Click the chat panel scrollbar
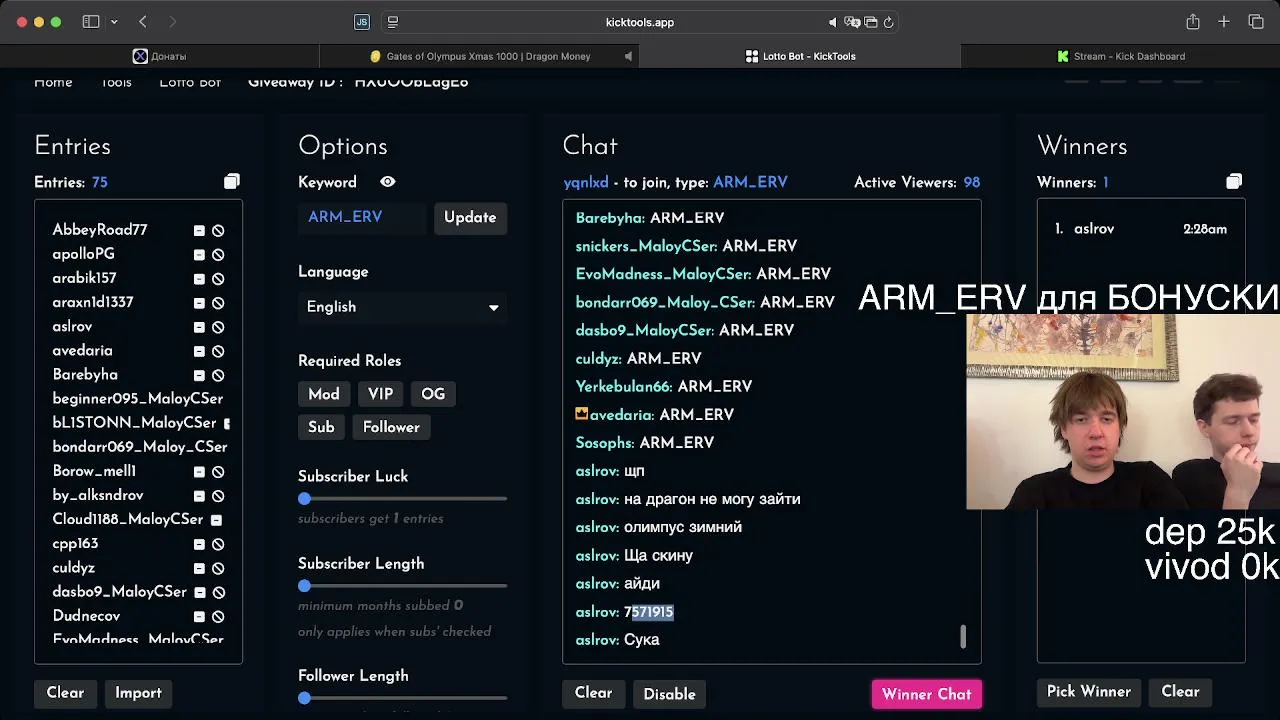 (963, 636)
